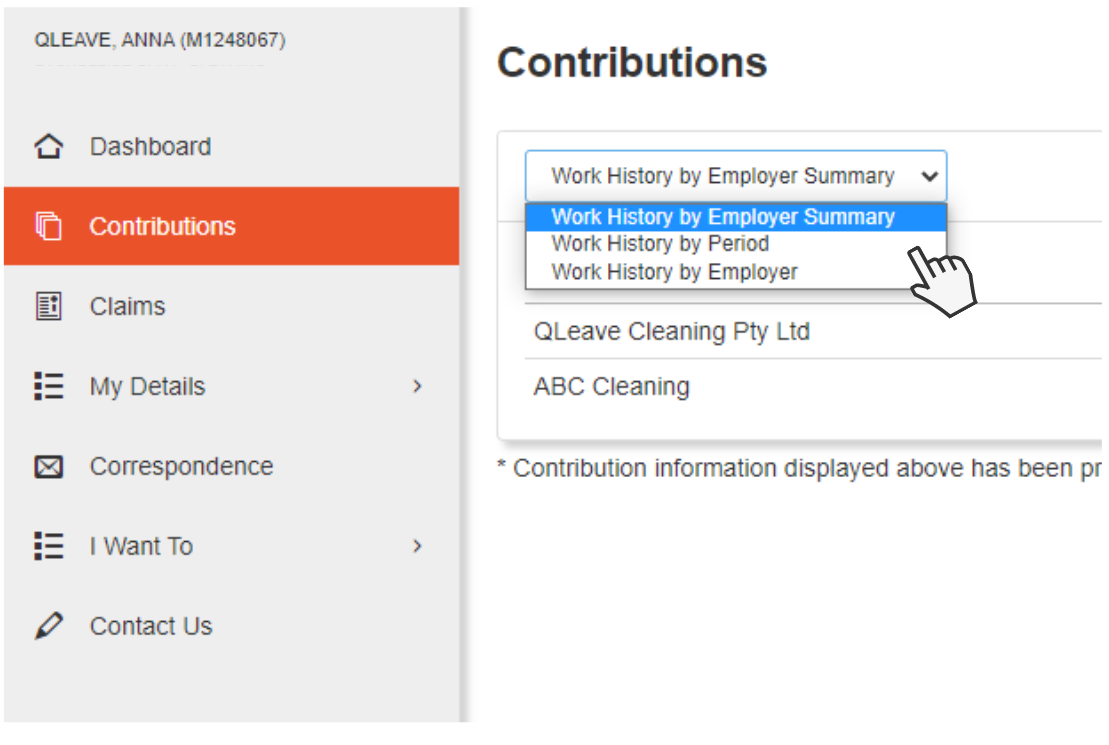The width and height of the screenshot is (1109, 745).
Task: Click the I Want To list icon
Action: point(48,547)
